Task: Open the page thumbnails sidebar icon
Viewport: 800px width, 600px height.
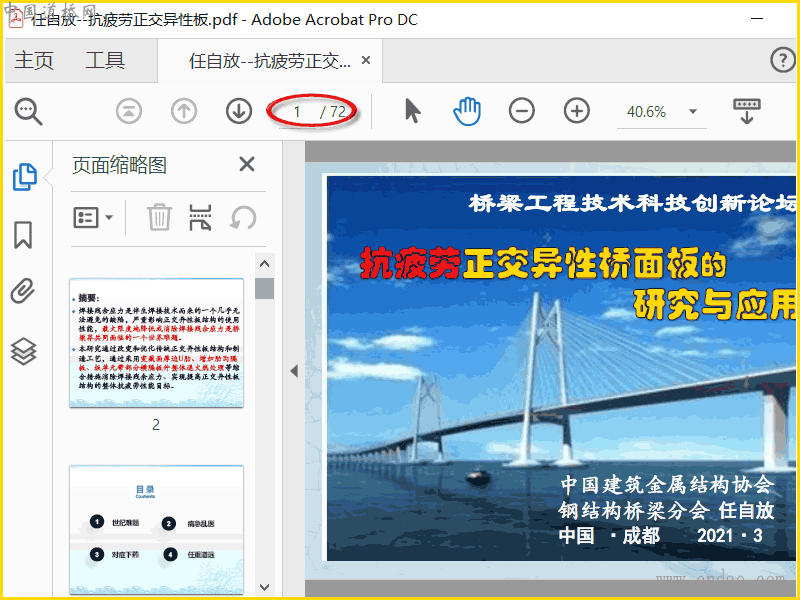Action: pyautogui.click(x=24, y=177)
